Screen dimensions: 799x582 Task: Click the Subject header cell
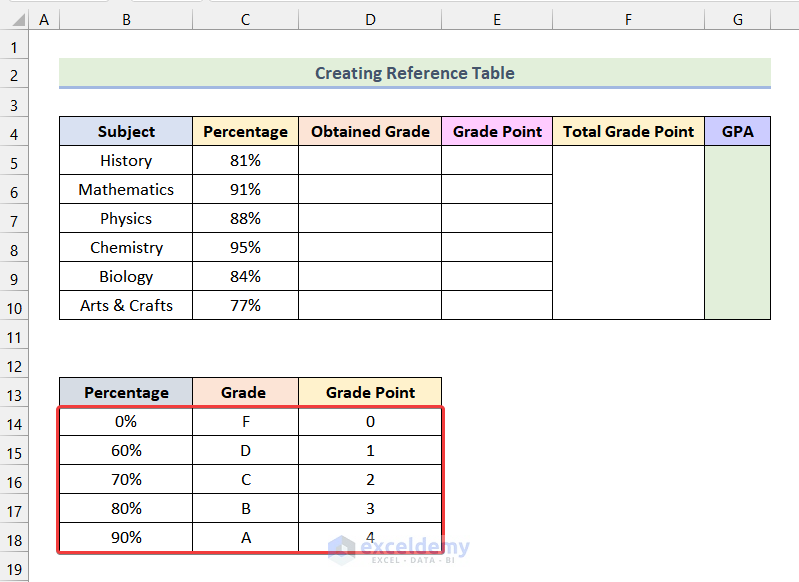coord(126,132)
